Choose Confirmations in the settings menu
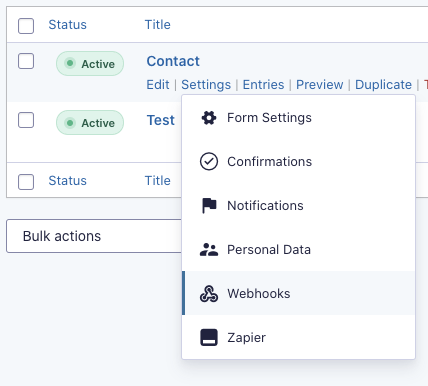 pyautogui.click(x=299, y=161)
